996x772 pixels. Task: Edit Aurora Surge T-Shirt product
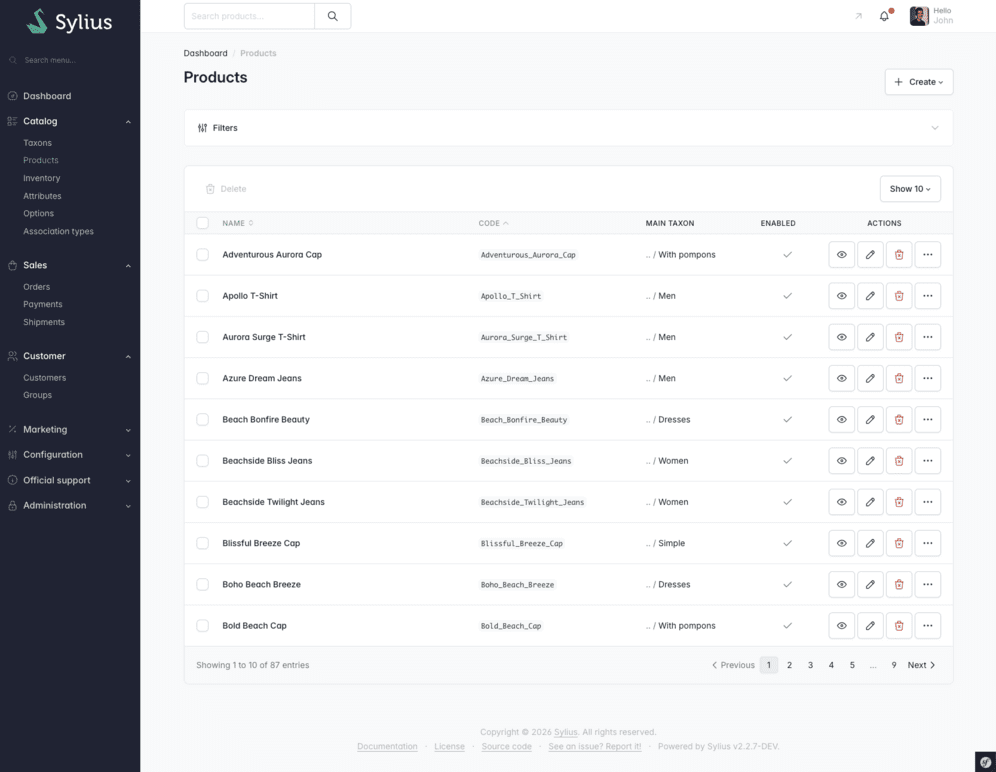pos(870,337)
